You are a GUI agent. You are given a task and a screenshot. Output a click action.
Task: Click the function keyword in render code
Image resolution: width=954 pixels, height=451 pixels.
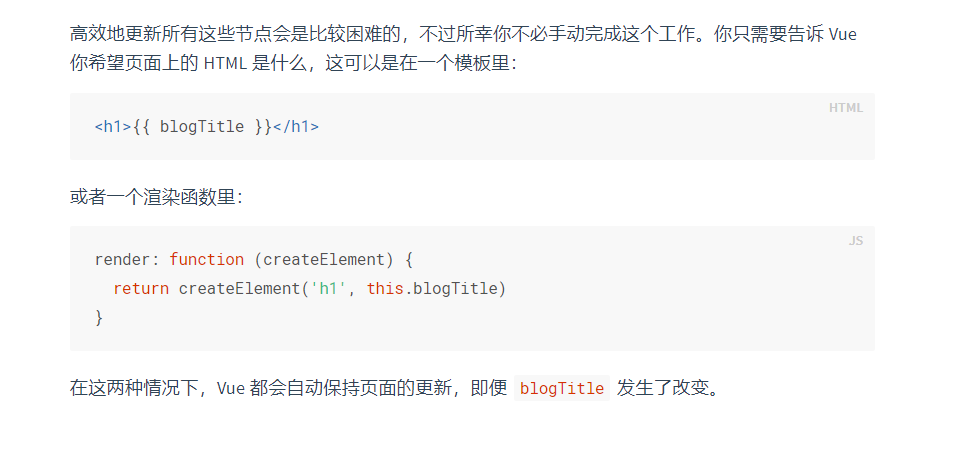tap(206, 260)
